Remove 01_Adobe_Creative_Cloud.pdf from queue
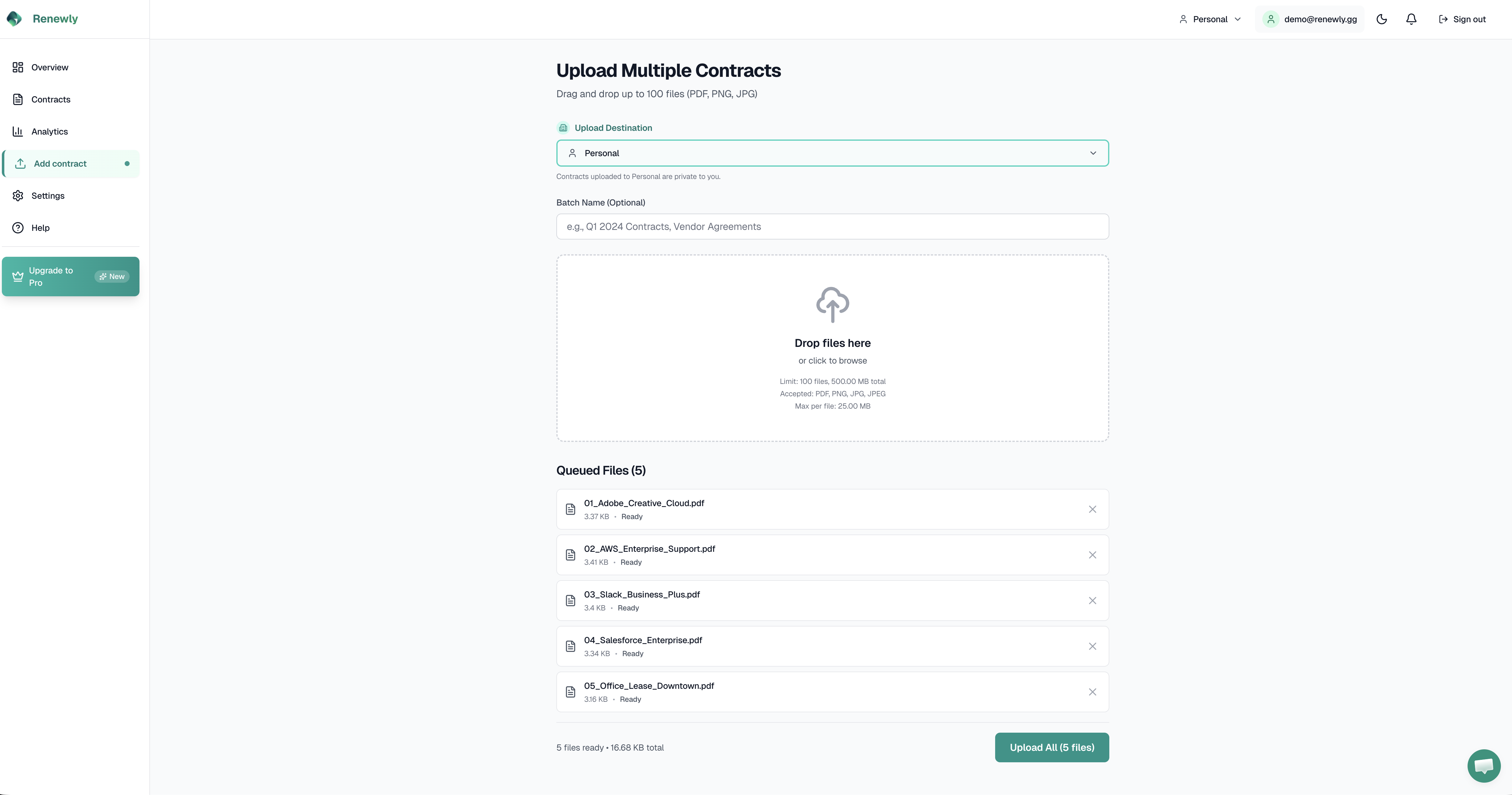This screenshot has height=795, width=1512. pos(1092,509)
